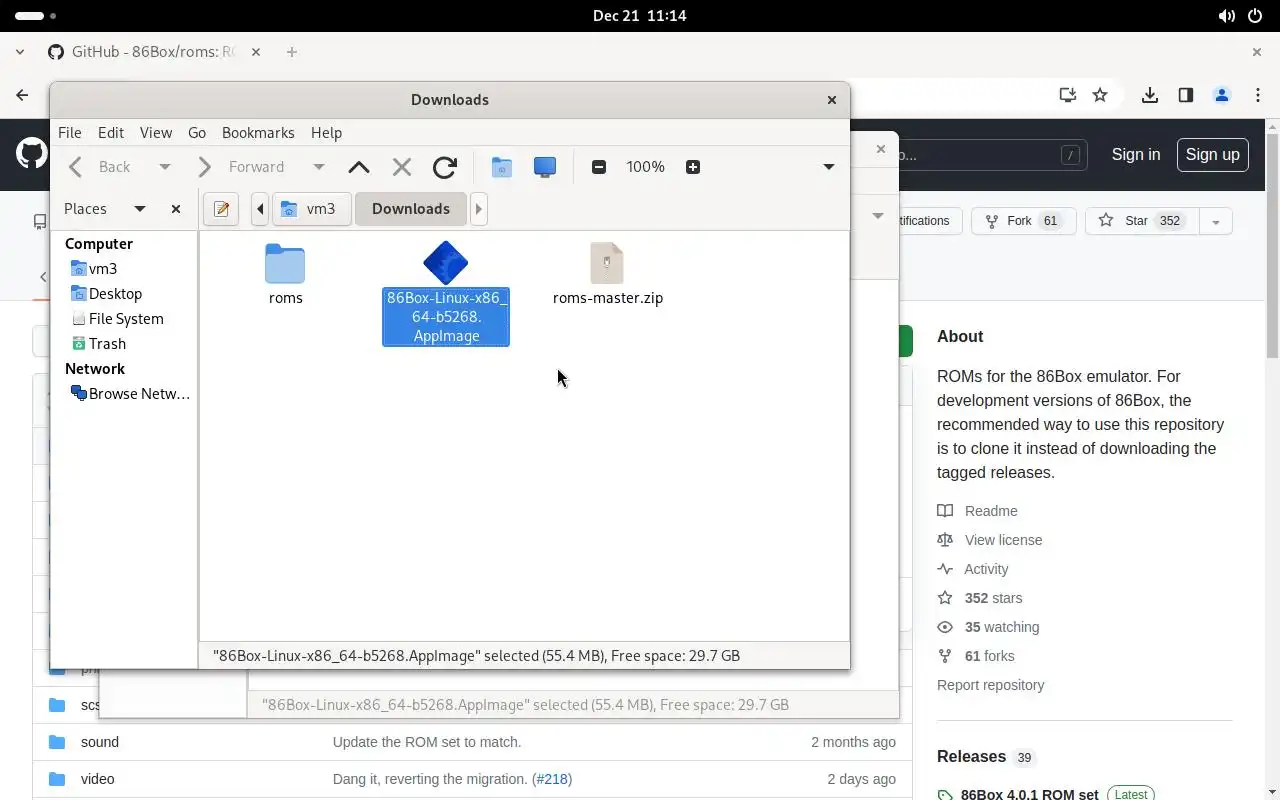Click the Sign in link
Viewport: 1280px width, 800px height.
1136,154
